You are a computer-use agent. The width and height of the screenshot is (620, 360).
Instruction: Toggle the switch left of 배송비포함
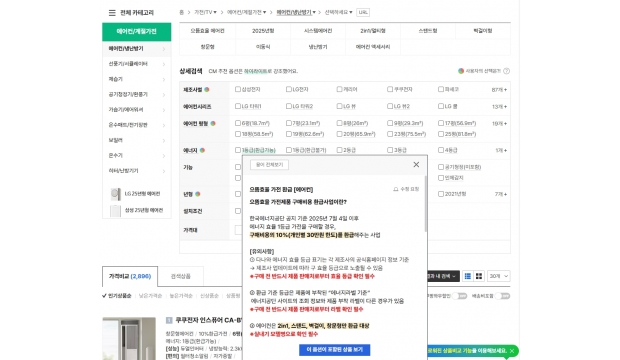point(460,296)
